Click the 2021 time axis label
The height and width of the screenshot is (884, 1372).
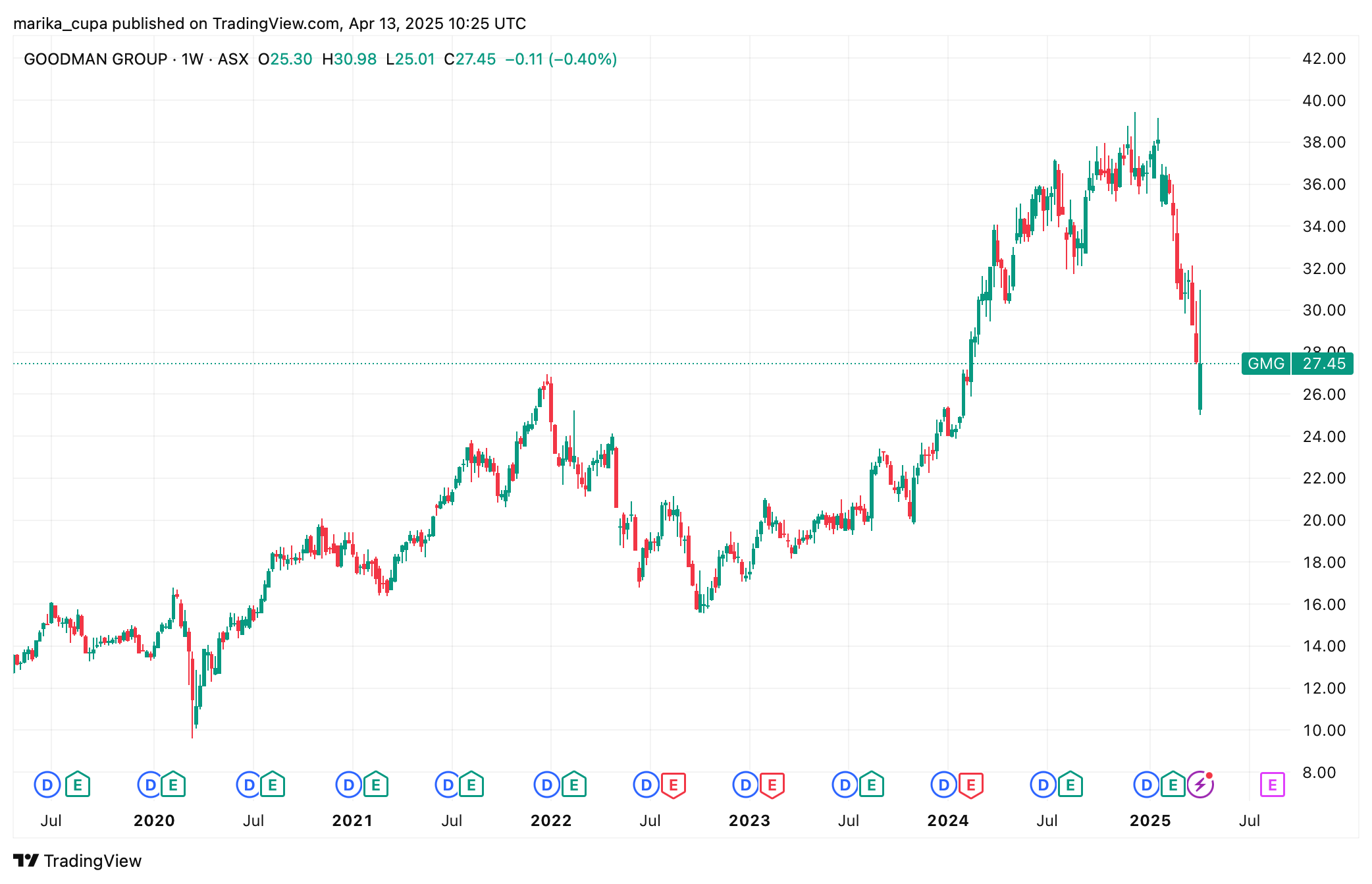[x=352, y=821]
